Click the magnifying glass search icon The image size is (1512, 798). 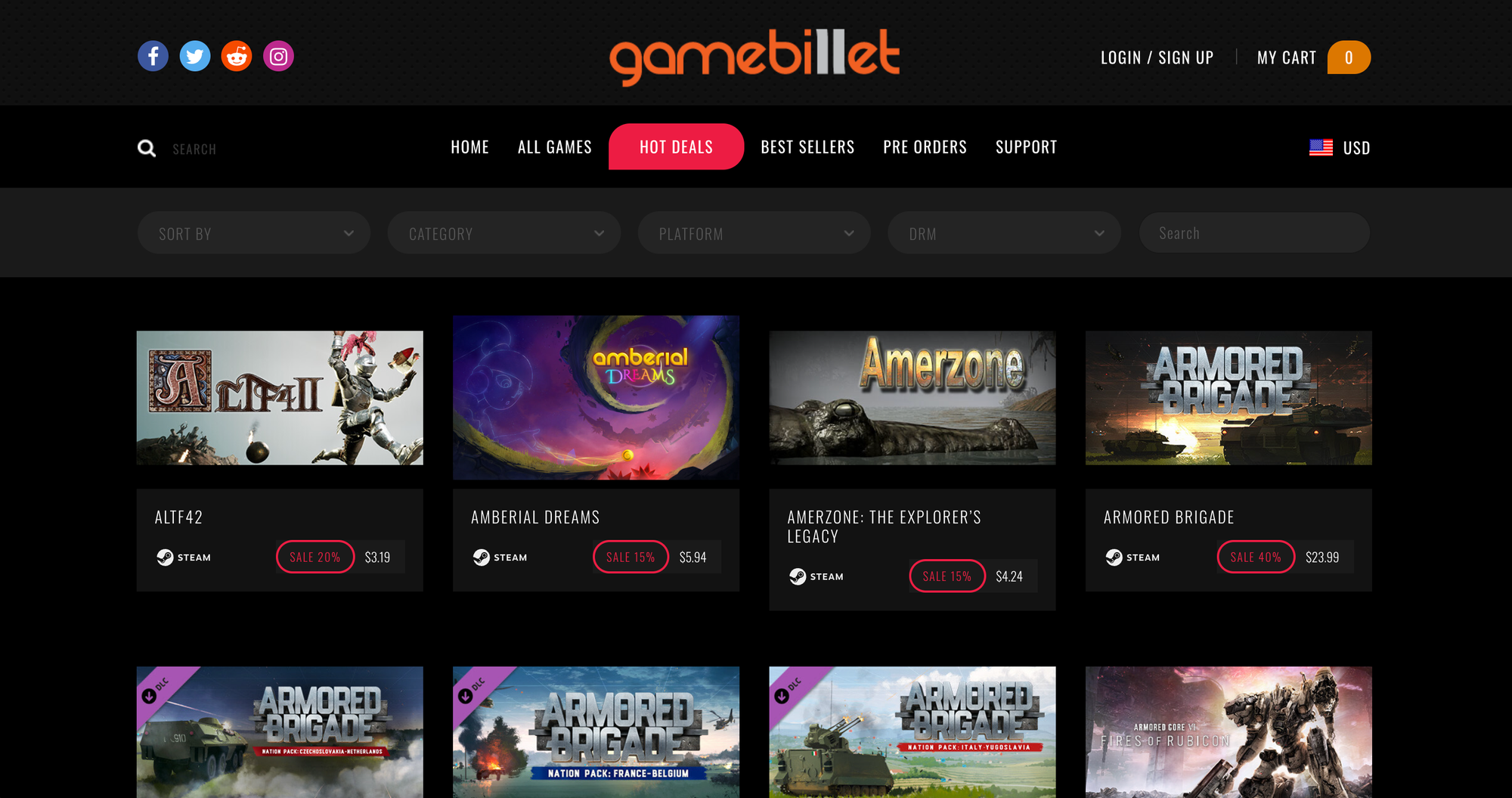[x=147, y=148]
